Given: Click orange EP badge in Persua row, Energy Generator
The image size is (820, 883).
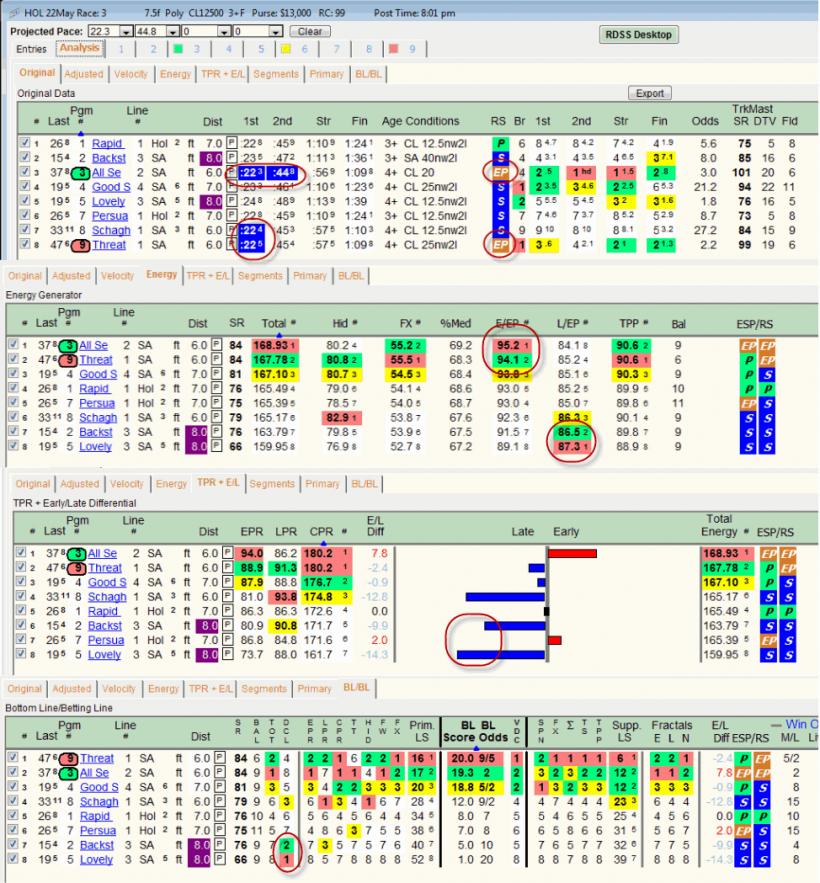Looking at the screenshot, I should (748, 403).
